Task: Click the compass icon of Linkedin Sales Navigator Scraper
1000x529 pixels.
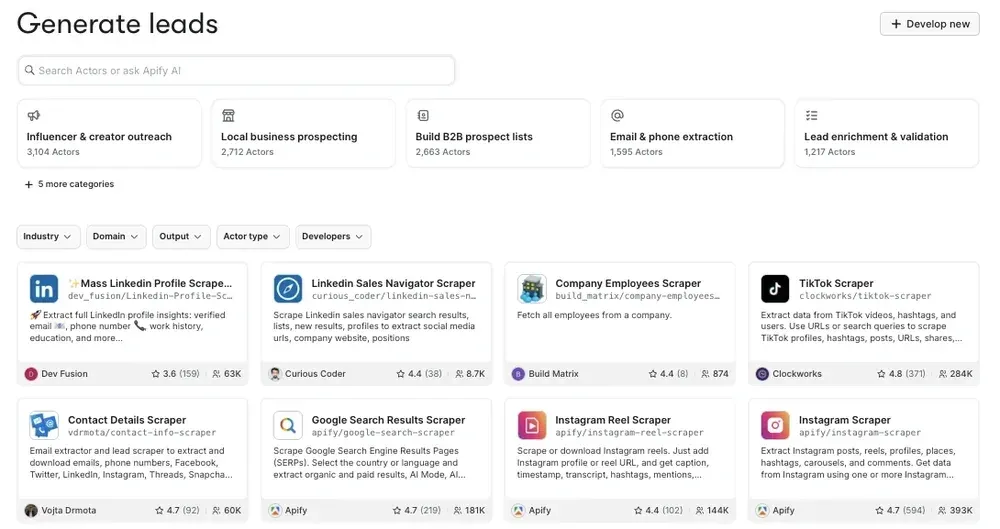Action: 288,289
